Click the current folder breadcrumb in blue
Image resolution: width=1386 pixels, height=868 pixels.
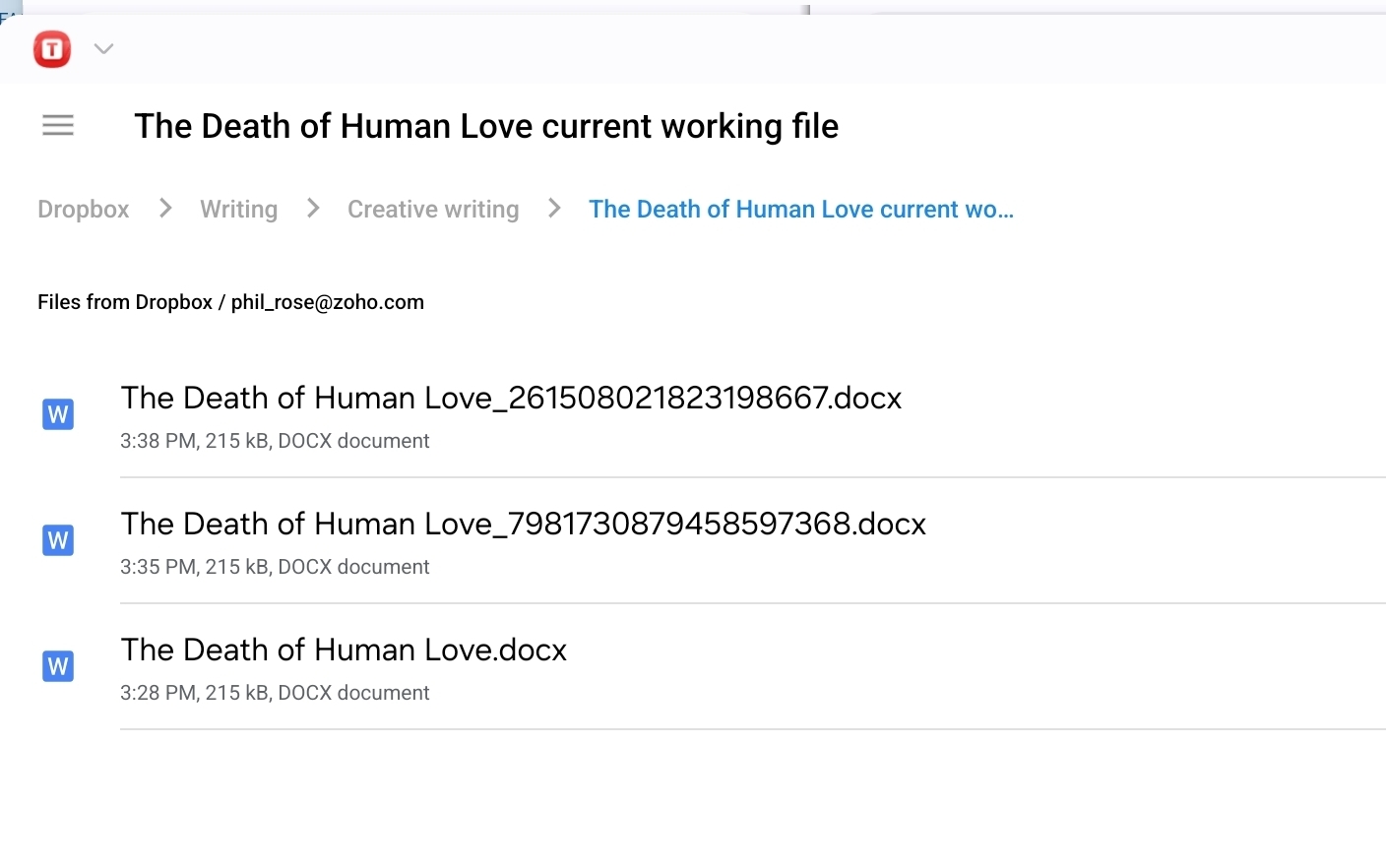pyautogui.click(x=800, y=210)
